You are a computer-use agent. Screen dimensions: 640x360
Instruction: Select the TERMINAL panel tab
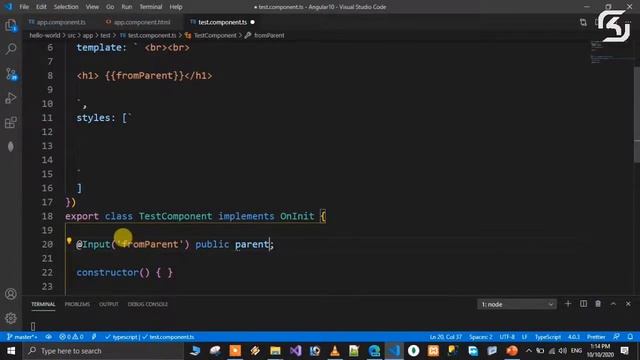pos(43,304)
